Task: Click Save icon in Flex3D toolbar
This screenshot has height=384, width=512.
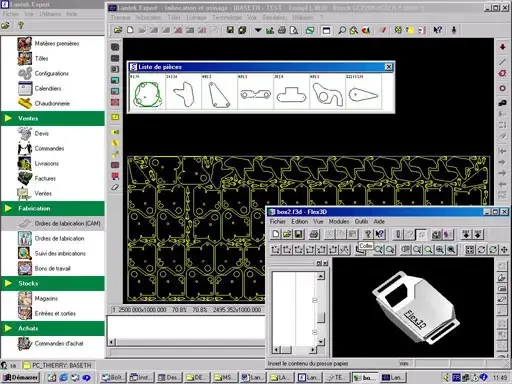Action: point(299,234)
